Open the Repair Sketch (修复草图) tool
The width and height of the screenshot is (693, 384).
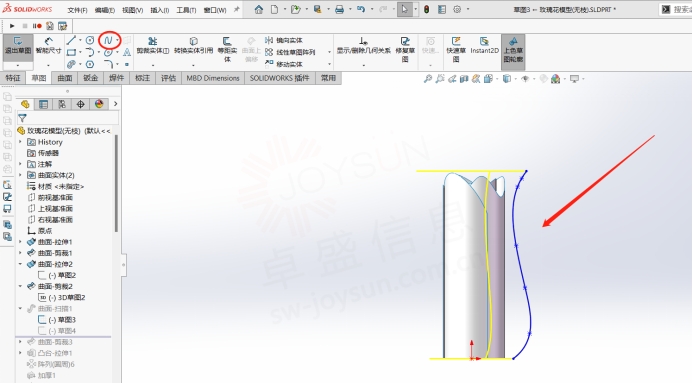tap(405, 49)
